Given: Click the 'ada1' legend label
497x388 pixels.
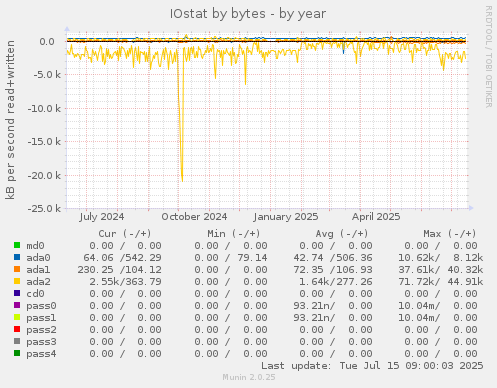Looking at the screenshot, I should (38, 270).
